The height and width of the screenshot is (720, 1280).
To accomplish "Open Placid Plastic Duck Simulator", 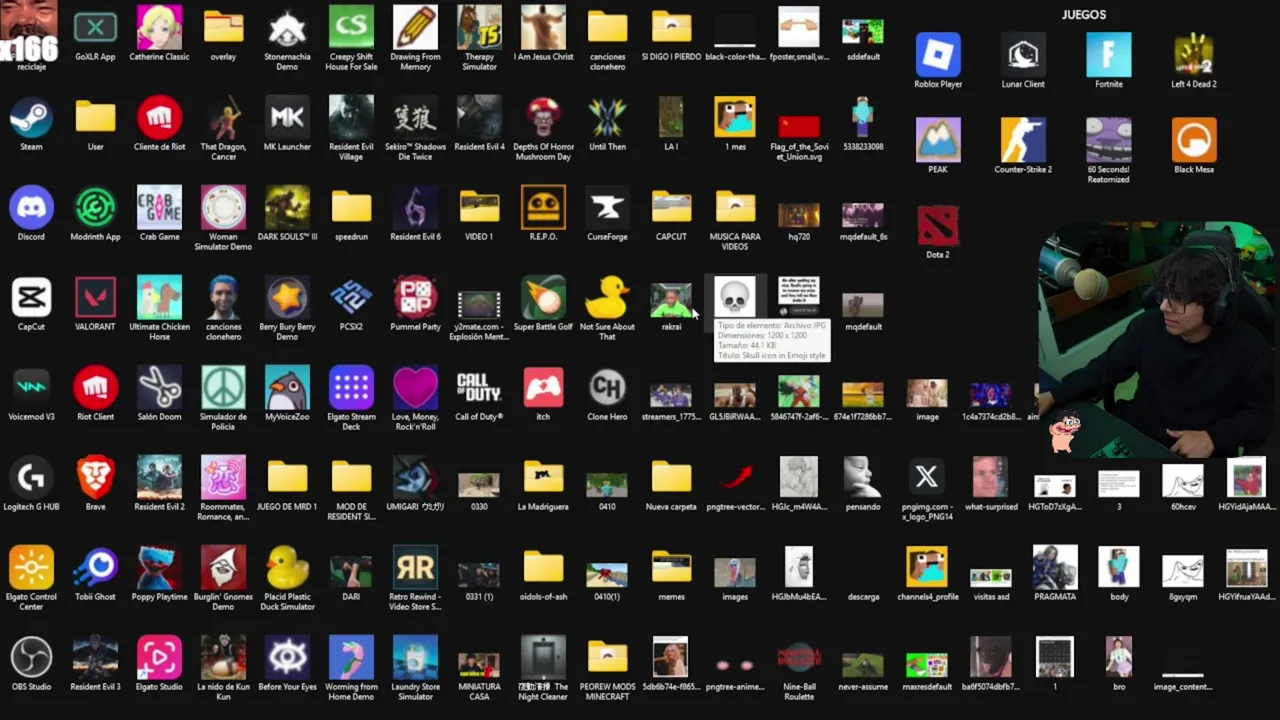I will coord(287,568).
